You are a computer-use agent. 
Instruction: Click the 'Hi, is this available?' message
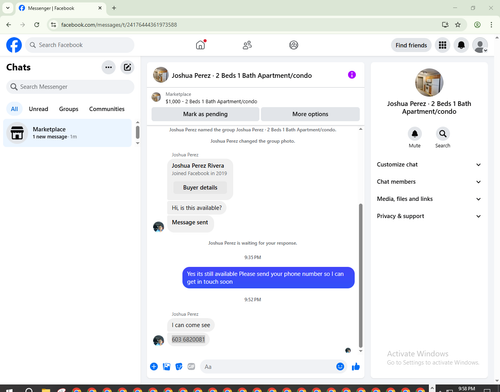pos(197,208)
